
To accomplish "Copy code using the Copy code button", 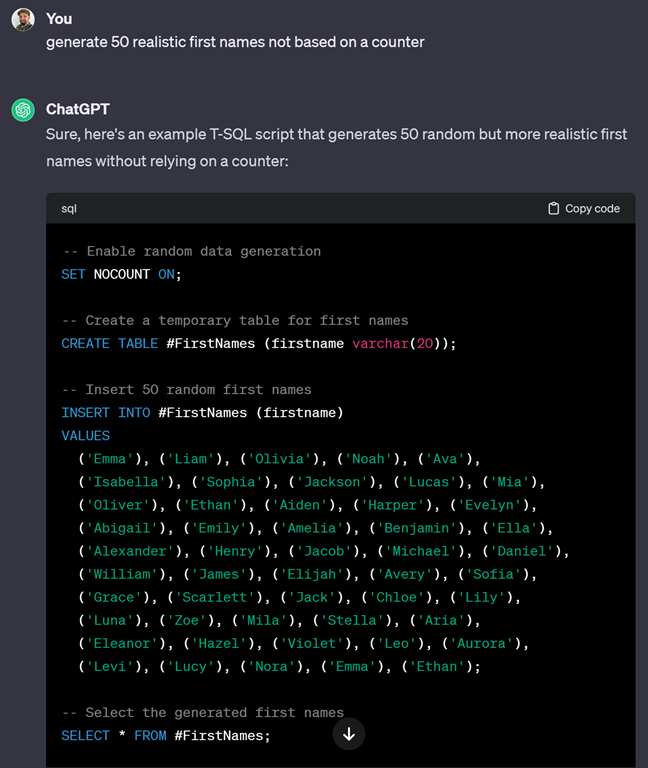I will pos(584,209).
